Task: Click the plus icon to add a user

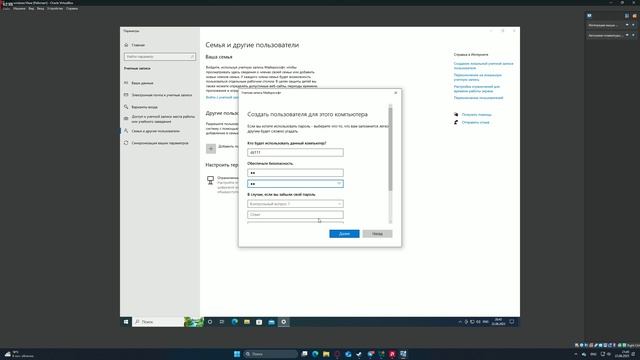Action: click(211, 149)
